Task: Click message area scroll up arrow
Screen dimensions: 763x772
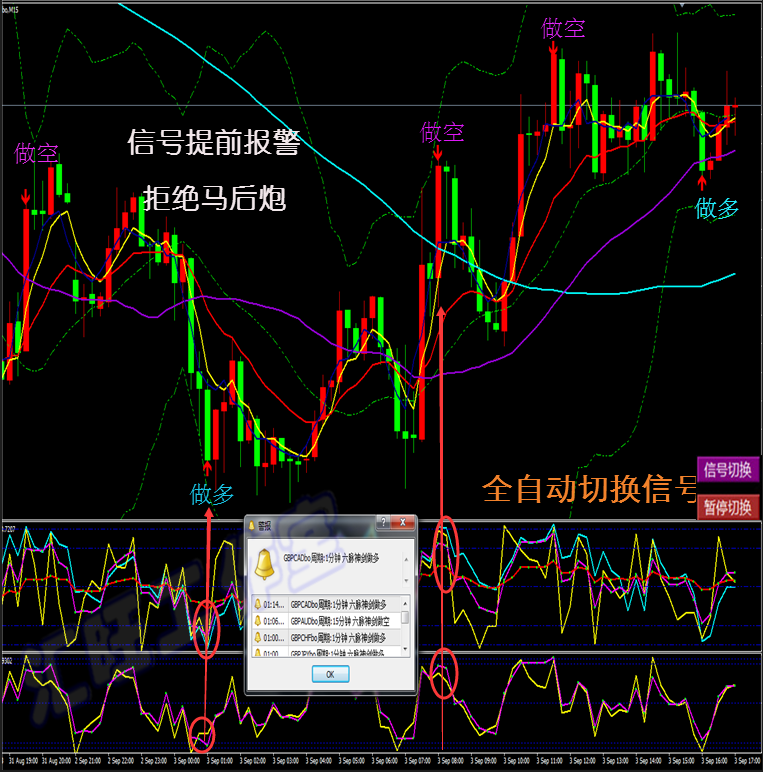Action: (406, 560)
